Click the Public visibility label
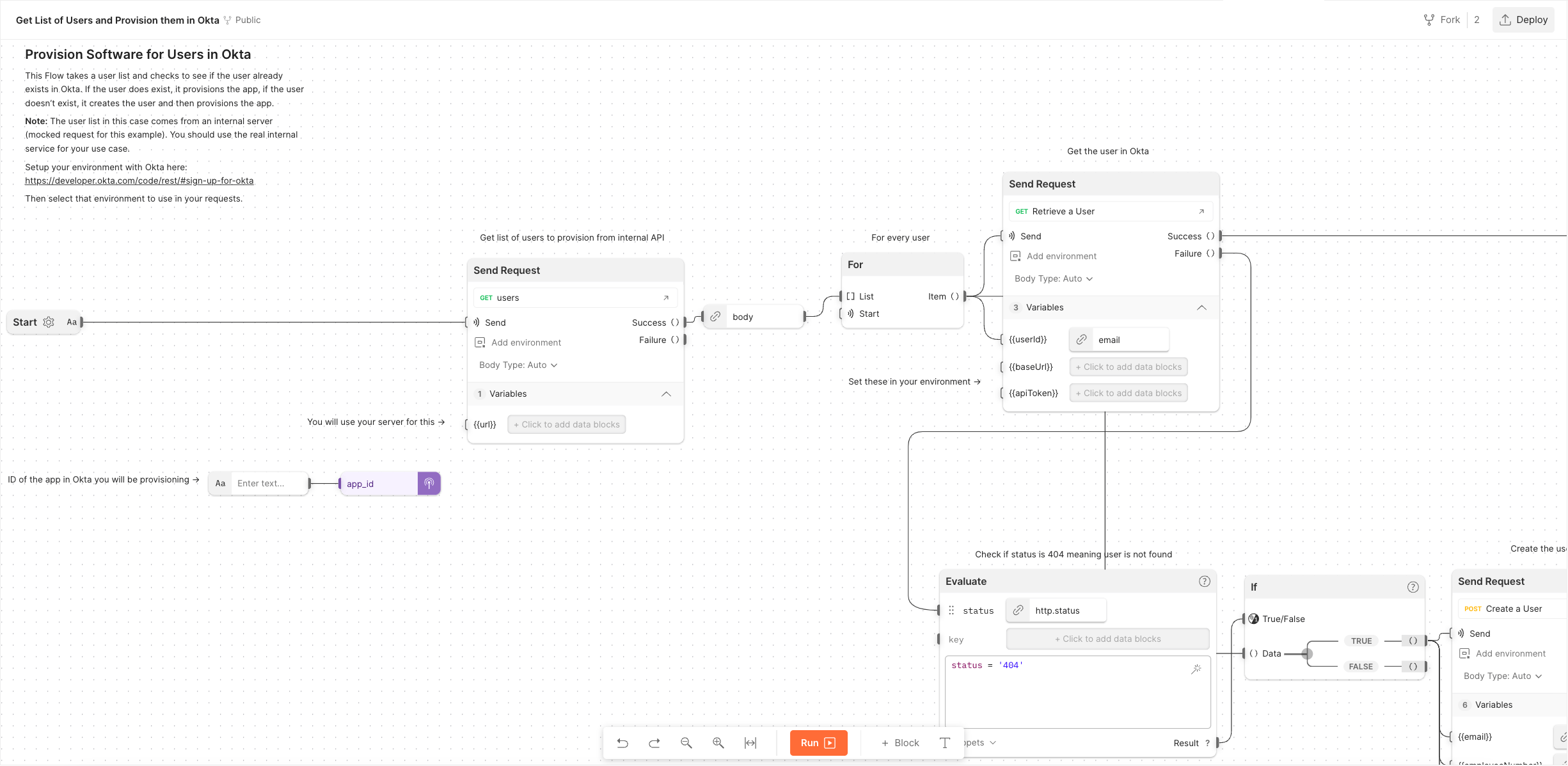This screenshot has width=1568, height=766. pyautogui.click(x=248, y=20)
